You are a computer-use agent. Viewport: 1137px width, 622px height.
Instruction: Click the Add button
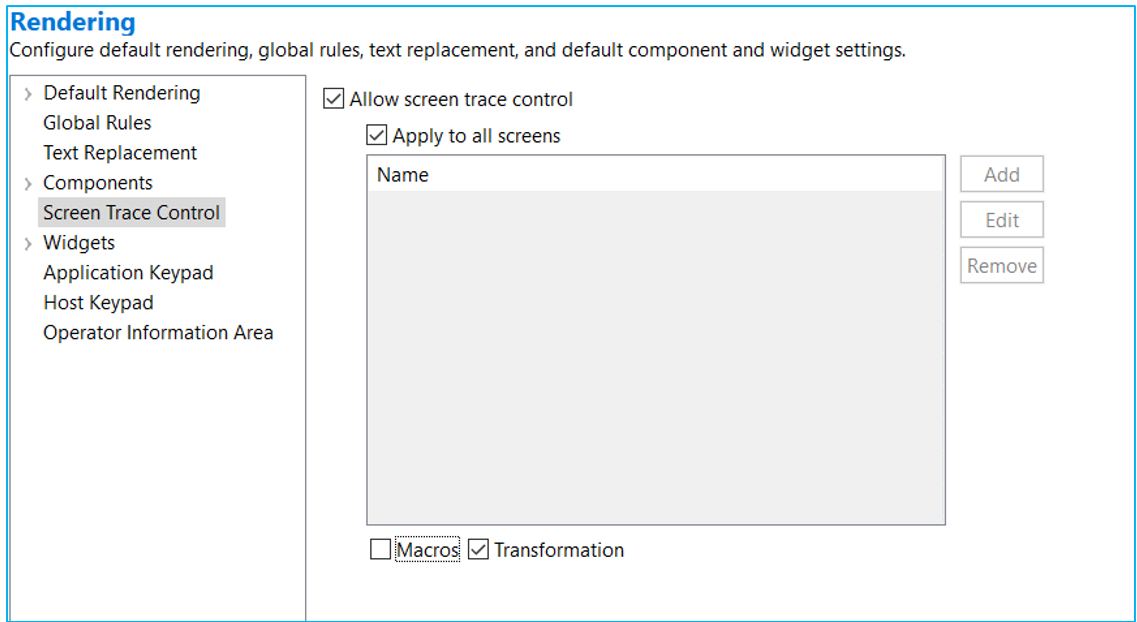click(1001, 175)
